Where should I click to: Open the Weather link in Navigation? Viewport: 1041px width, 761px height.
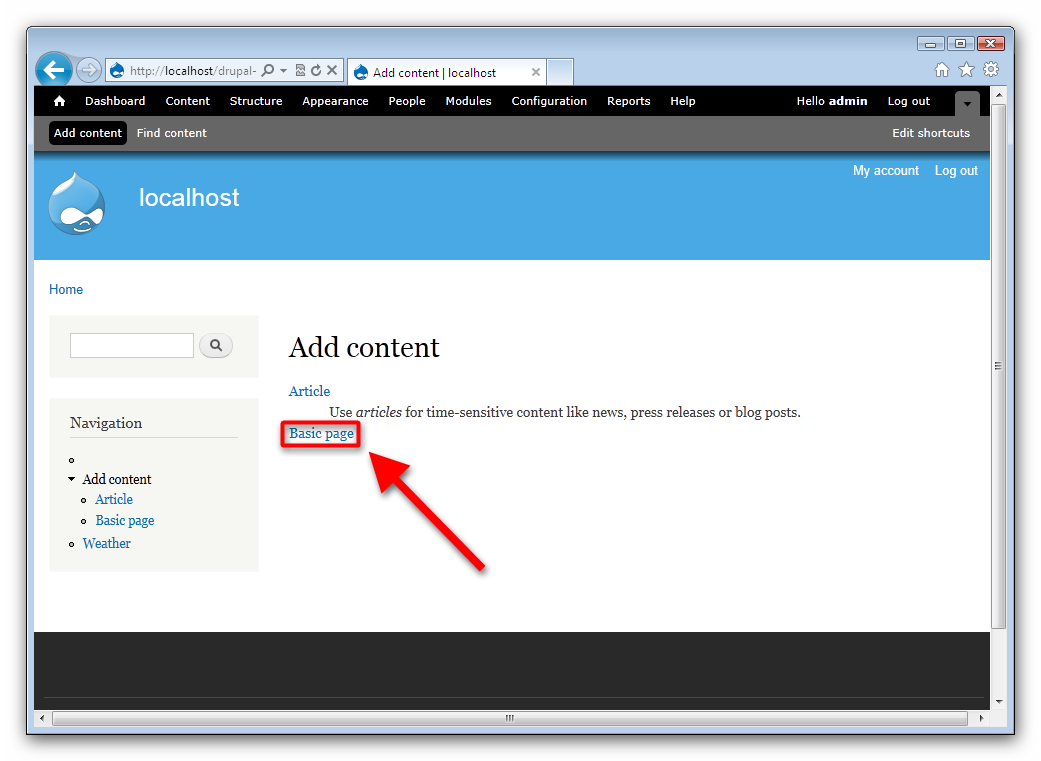click(106, 543)
